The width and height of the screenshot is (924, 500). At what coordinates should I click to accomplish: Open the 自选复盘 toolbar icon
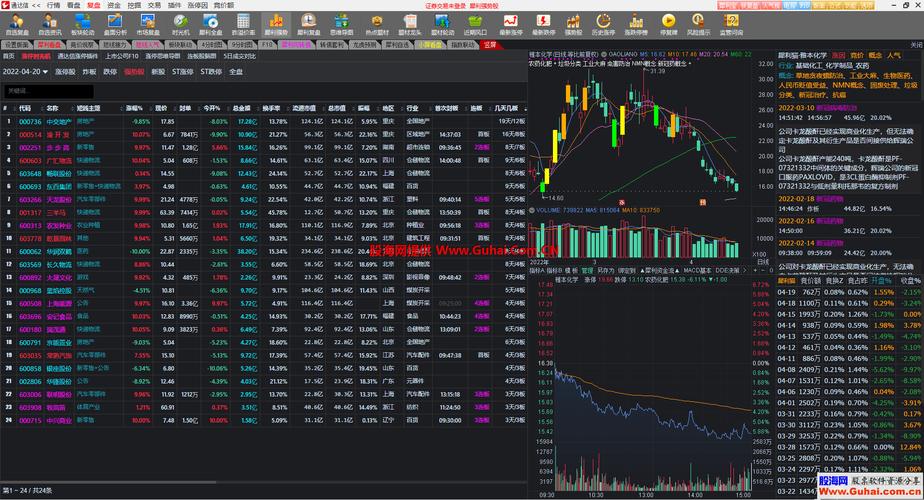click(x=17, y=25)
